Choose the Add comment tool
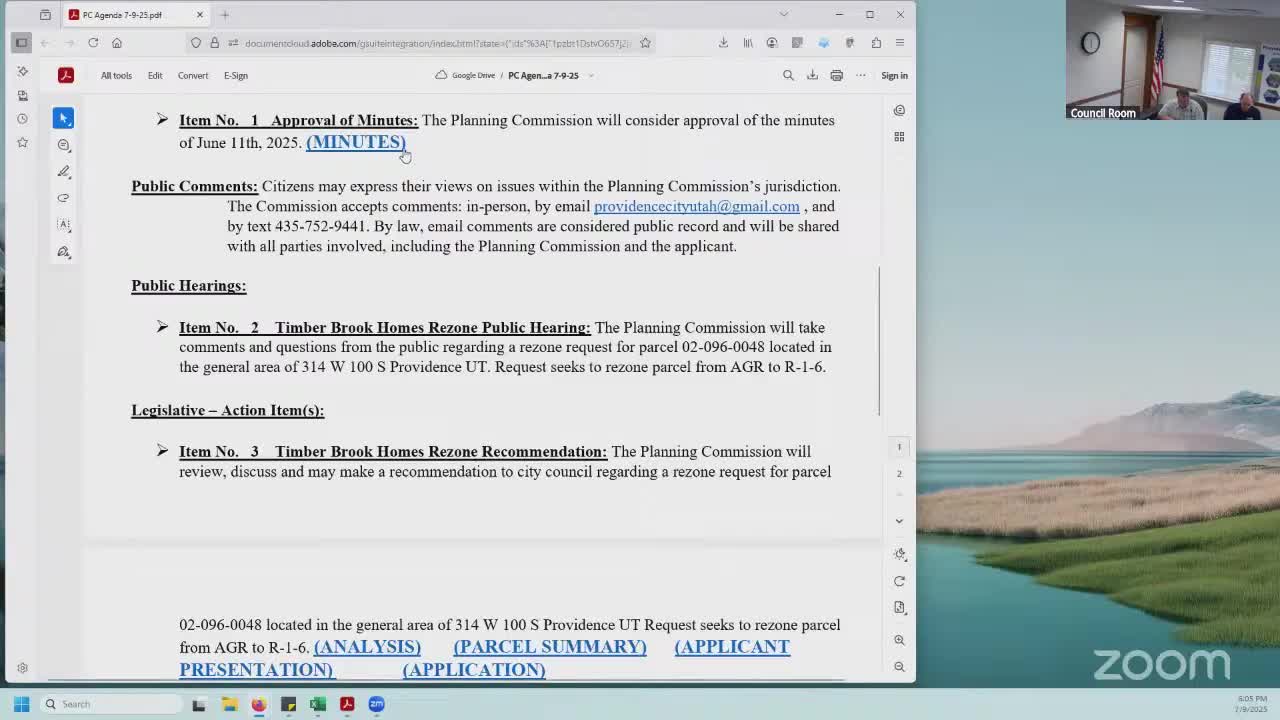This screenshot has height=720, width=1280. [63, 145]
